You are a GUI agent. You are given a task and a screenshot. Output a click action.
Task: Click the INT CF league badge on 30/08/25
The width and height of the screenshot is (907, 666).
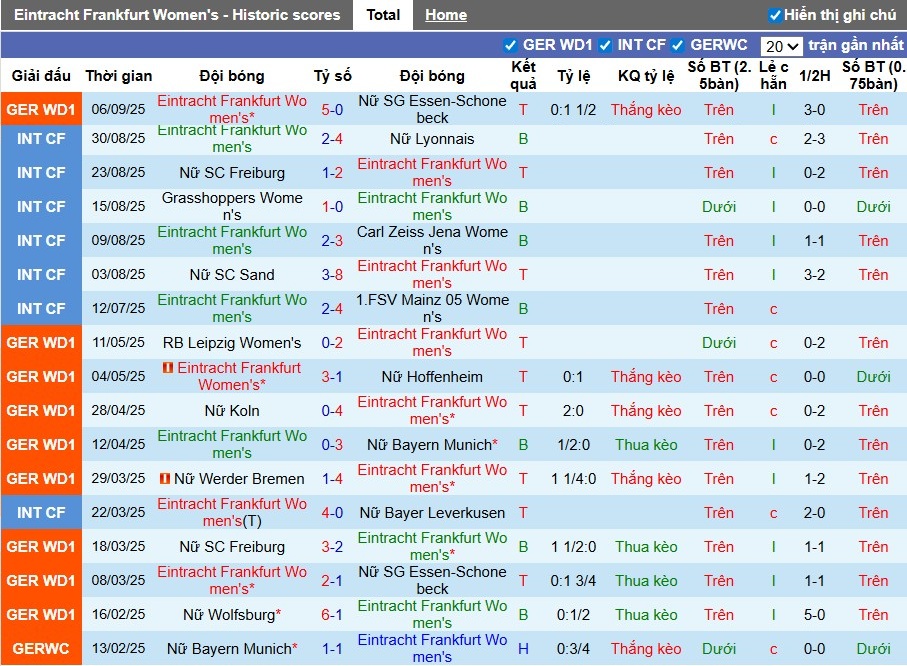pos(41,139)
